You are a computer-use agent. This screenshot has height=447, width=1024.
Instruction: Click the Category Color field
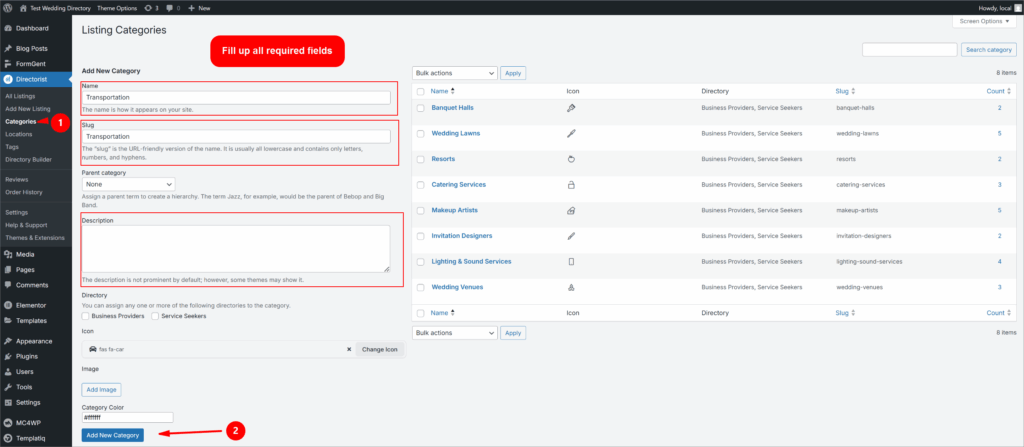coord(128,418)
